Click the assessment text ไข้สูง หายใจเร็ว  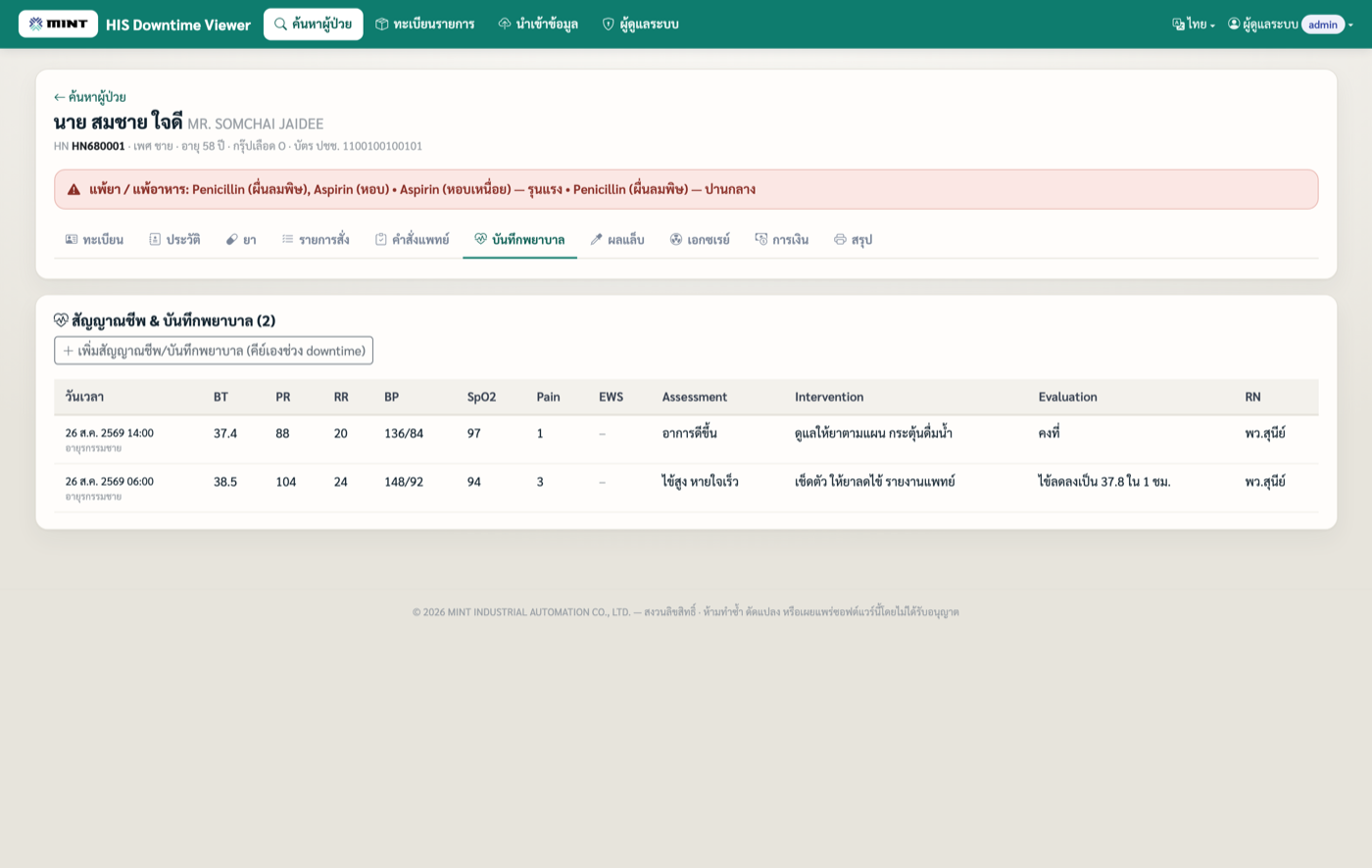[700, 482]
